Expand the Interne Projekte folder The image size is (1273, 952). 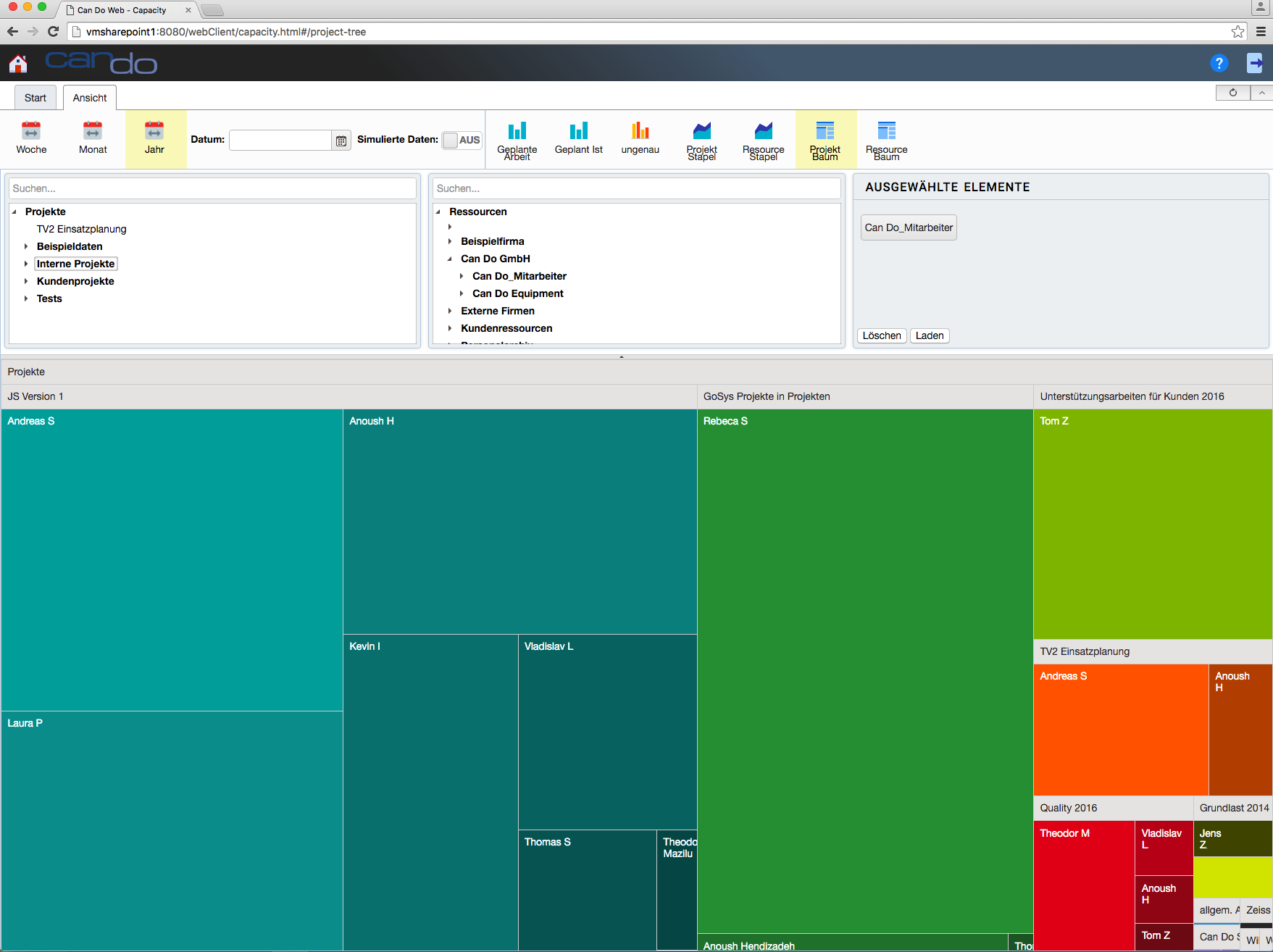pos(26,264)
